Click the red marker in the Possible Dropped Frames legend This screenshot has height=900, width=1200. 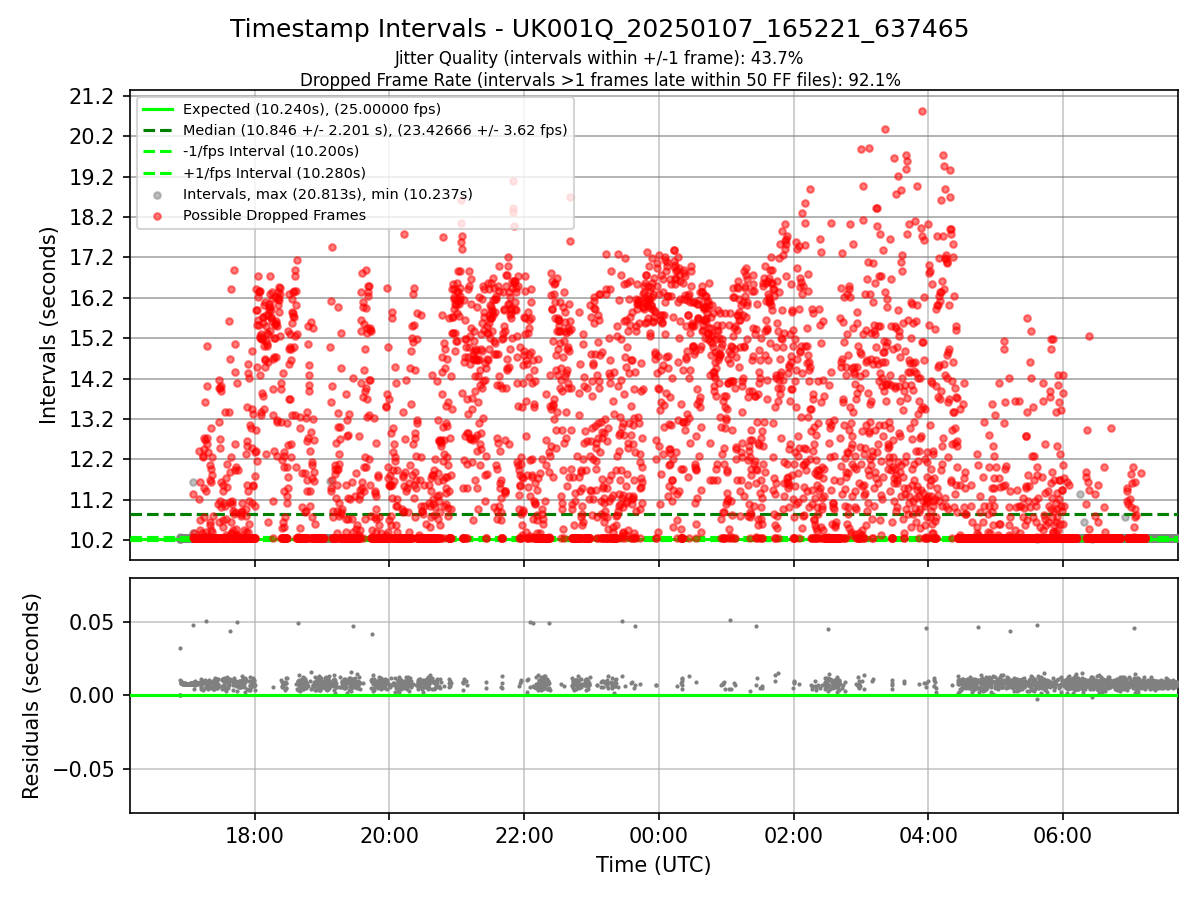158,215
